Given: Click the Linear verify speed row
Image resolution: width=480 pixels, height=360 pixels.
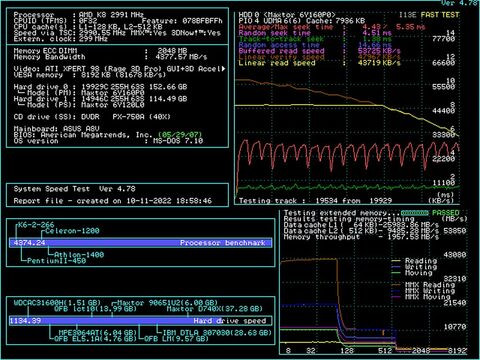Looking at the screenshot, I should coord(320,57).
